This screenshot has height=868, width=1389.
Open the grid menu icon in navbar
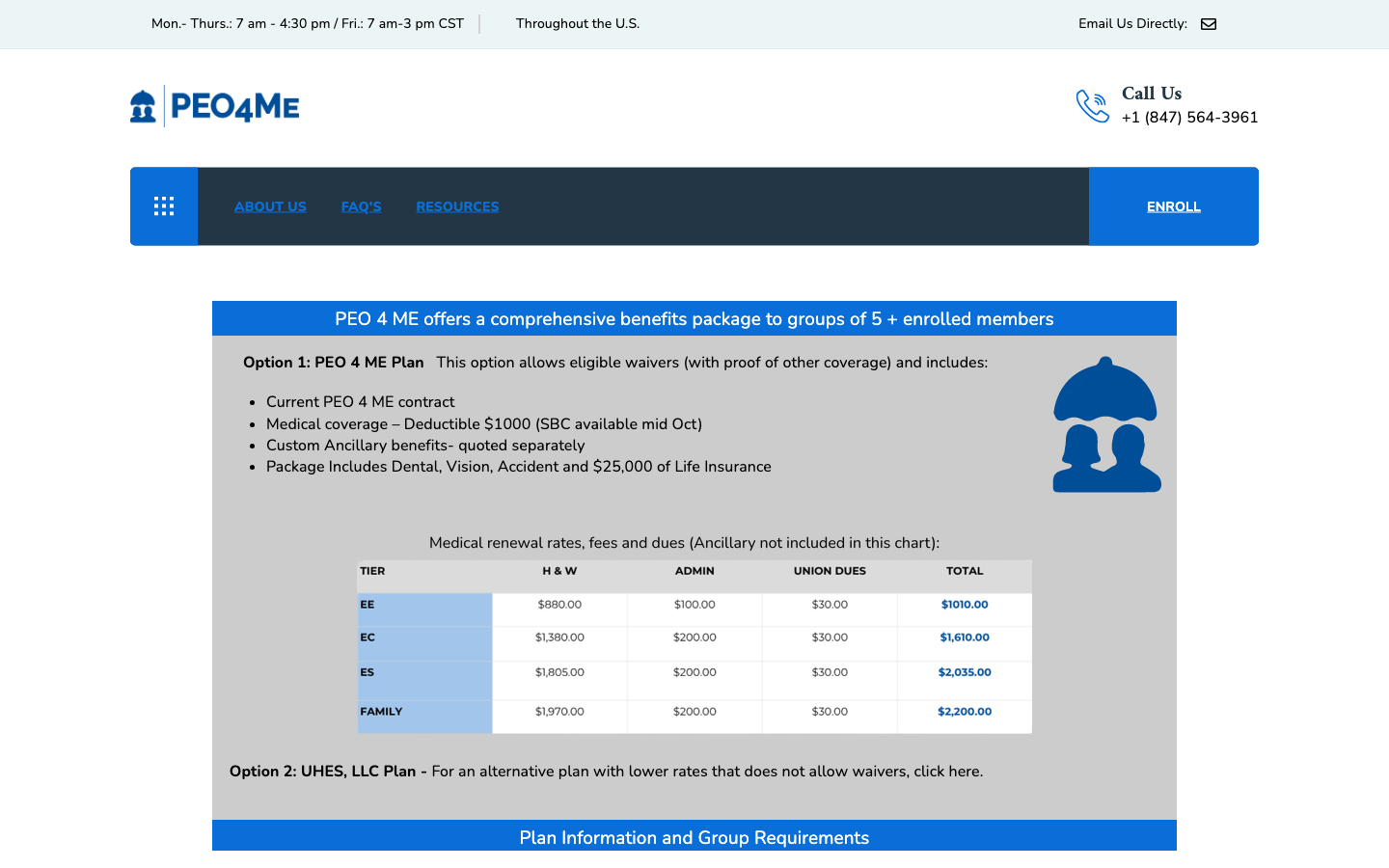coord(164,206)
